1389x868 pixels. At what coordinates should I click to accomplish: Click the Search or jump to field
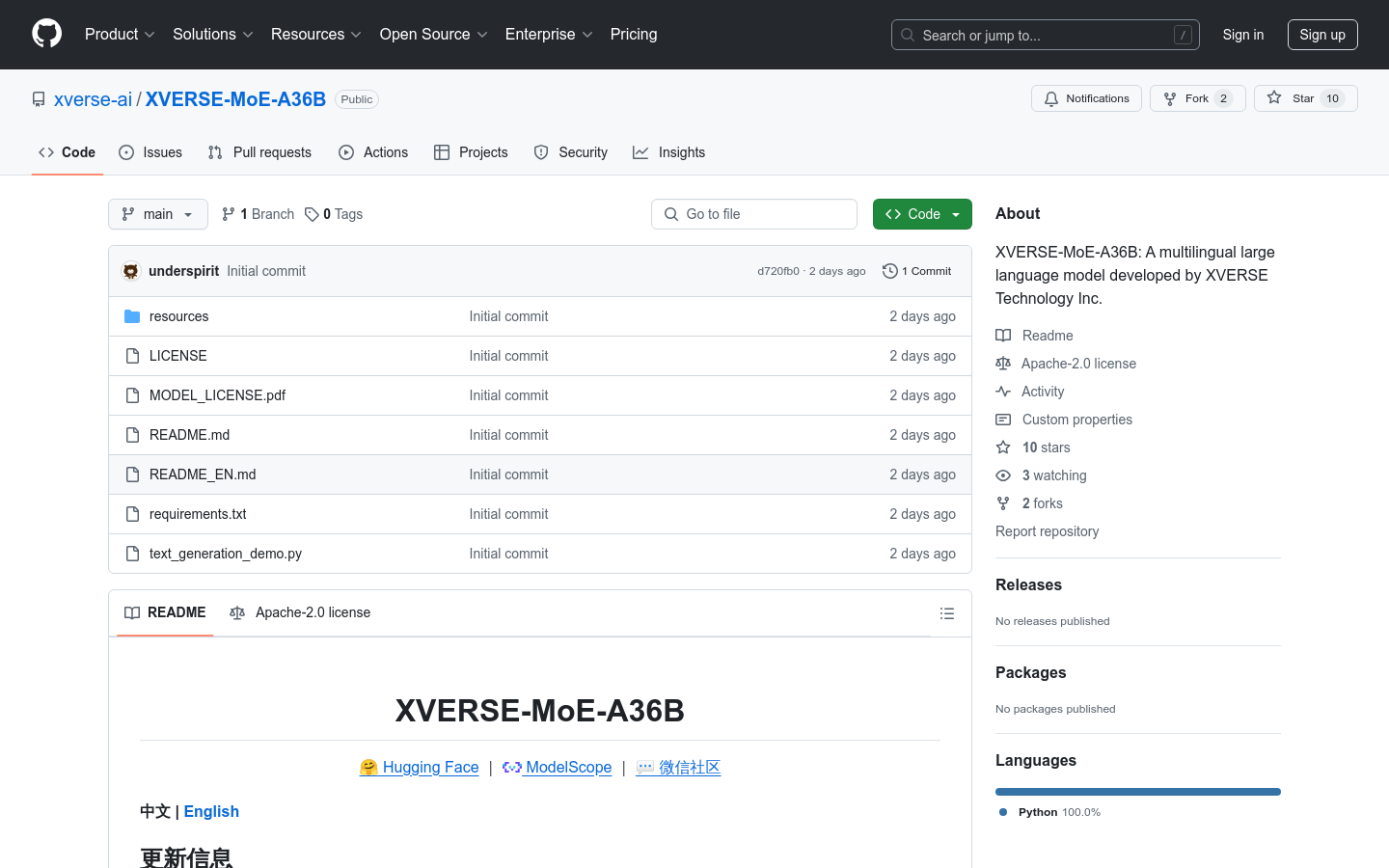tap(1046, 35)
